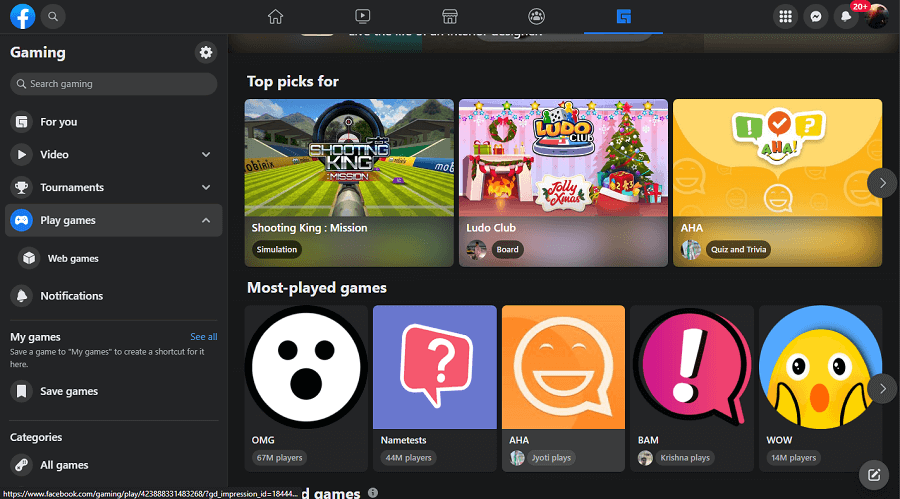Click the Jyoti plays label
900x499 pixels.
[551, 458]
